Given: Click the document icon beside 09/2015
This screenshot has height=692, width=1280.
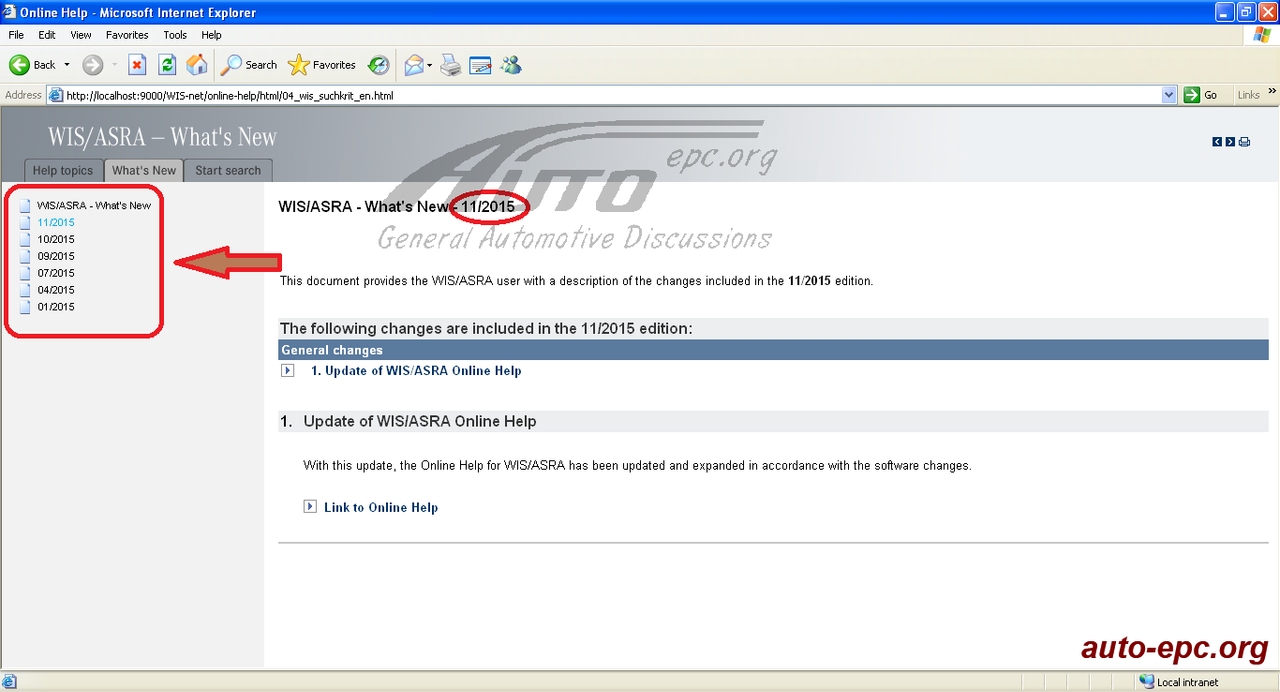Looking at the screenshot, I should (25, 257).
